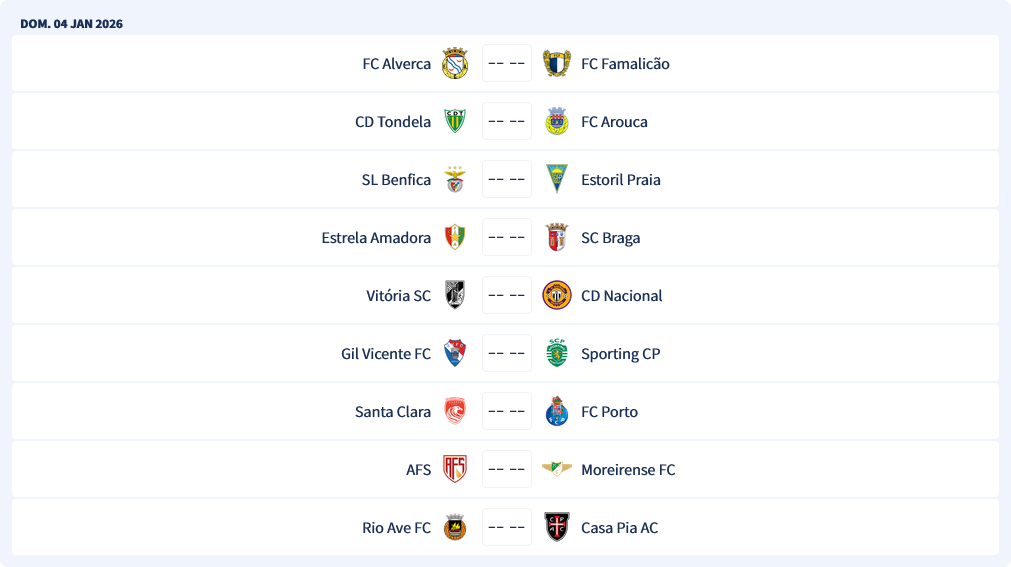The height and width of the screenshot is (567, 1011).
Task: Click the Sporting CP green crest
Action: pos(557,354)
